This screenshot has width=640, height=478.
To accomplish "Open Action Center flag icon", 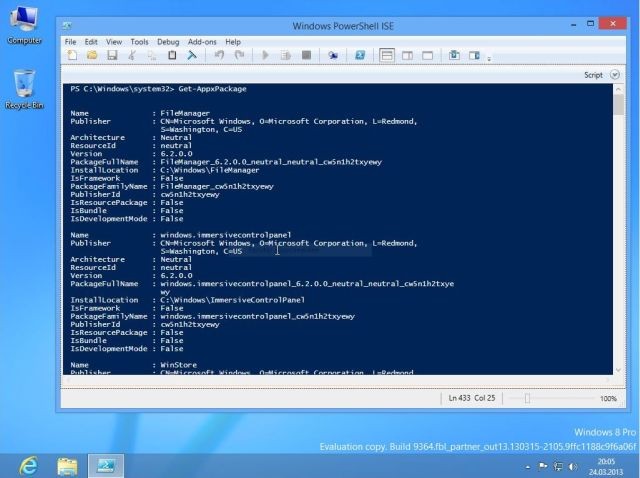I will [x=543, y=466].
